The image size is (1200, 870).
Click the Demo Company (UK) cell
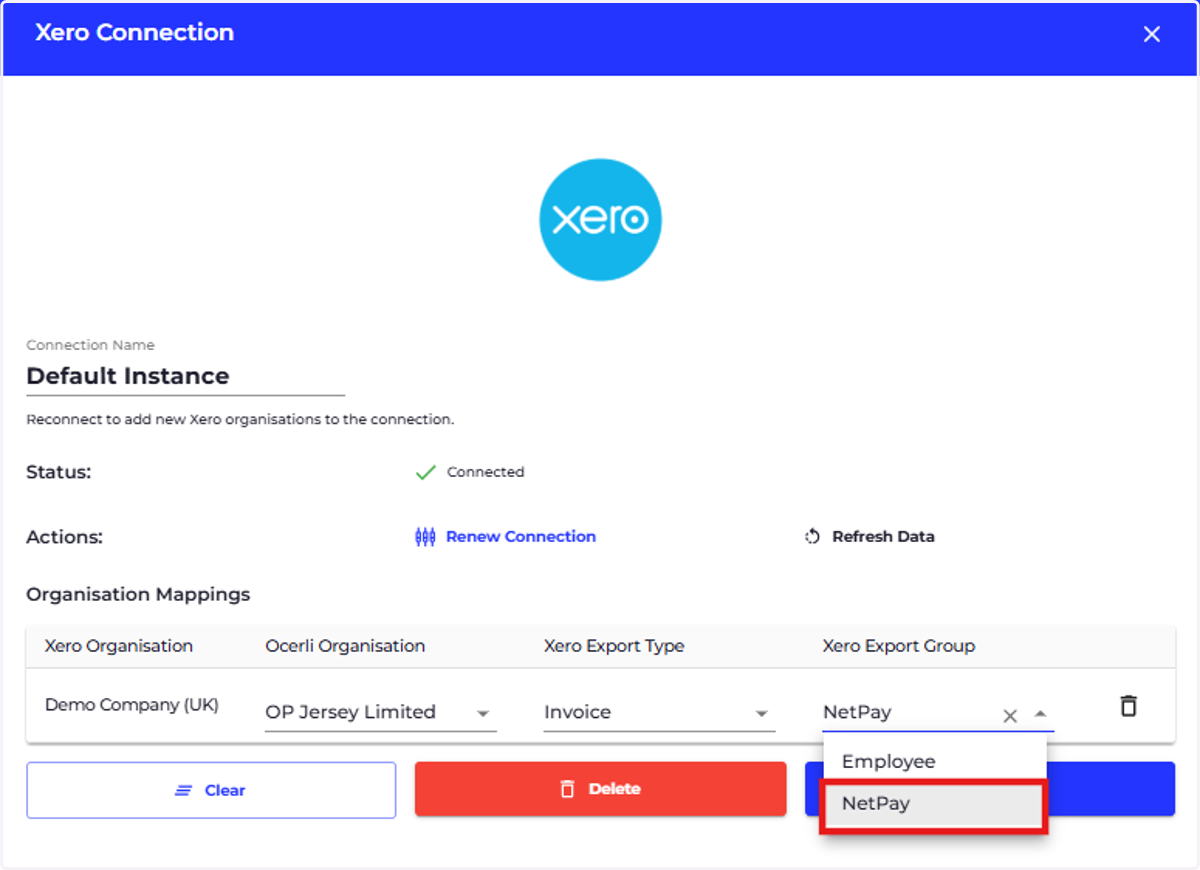132,705
